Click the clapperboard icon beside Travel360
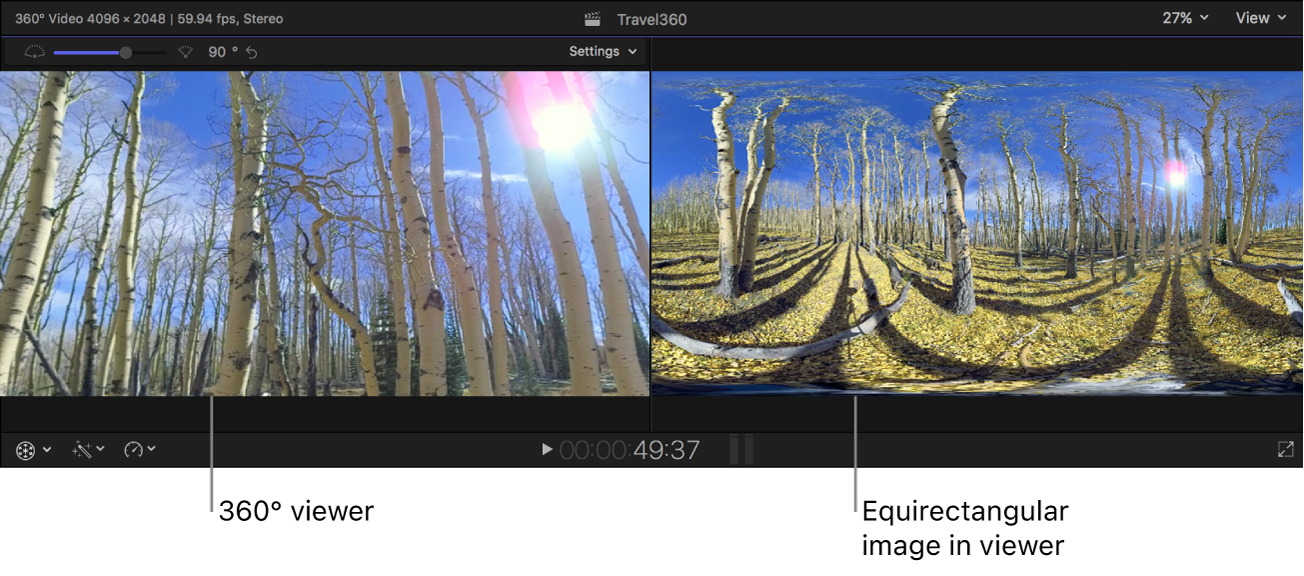1304x576 pixels. [591, 17]
